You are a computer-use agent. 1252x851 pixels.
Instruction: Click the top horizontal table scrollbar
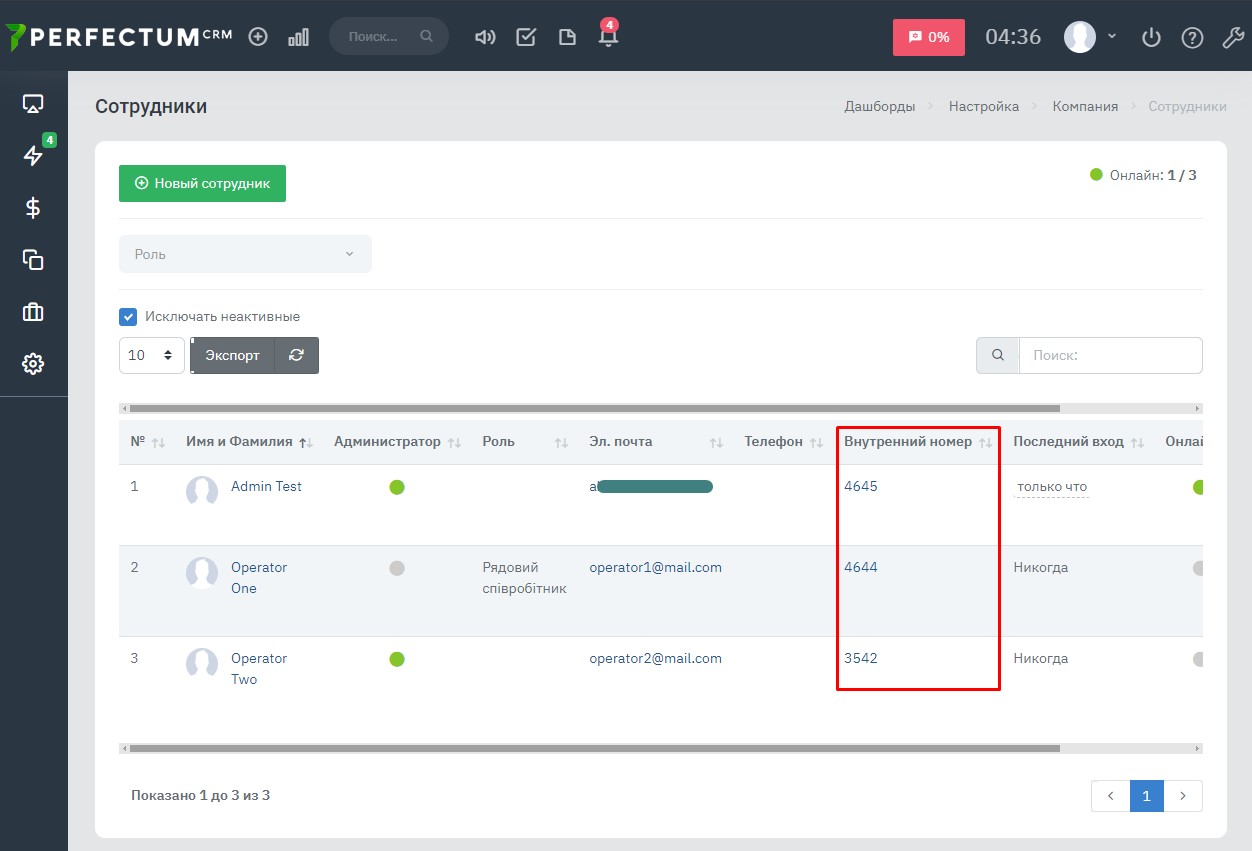click(x=594, y=408)
